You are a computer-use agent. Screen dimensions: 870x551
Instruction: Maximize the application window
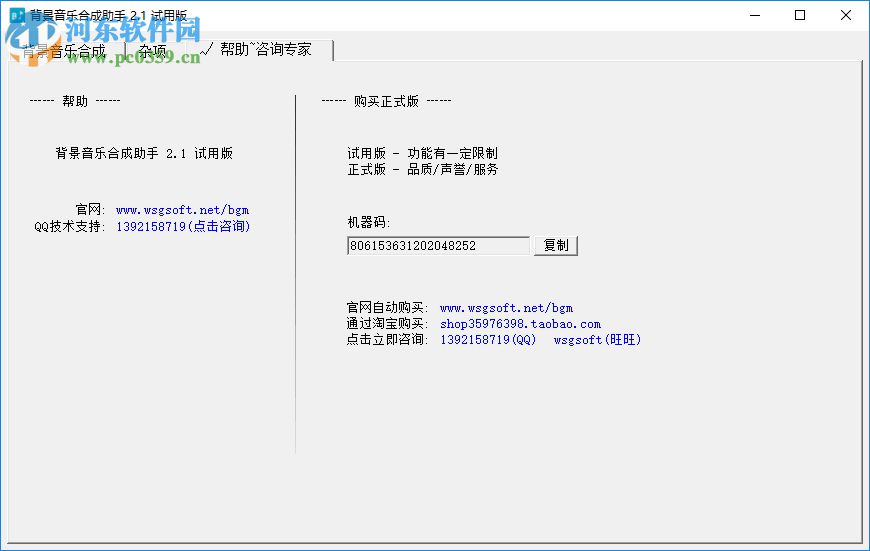[x=800, y=15]
